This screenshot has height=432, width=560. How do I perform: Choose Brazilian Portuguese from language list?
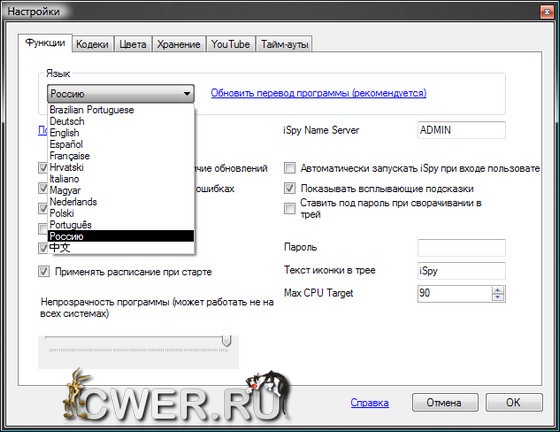[121, 110]
